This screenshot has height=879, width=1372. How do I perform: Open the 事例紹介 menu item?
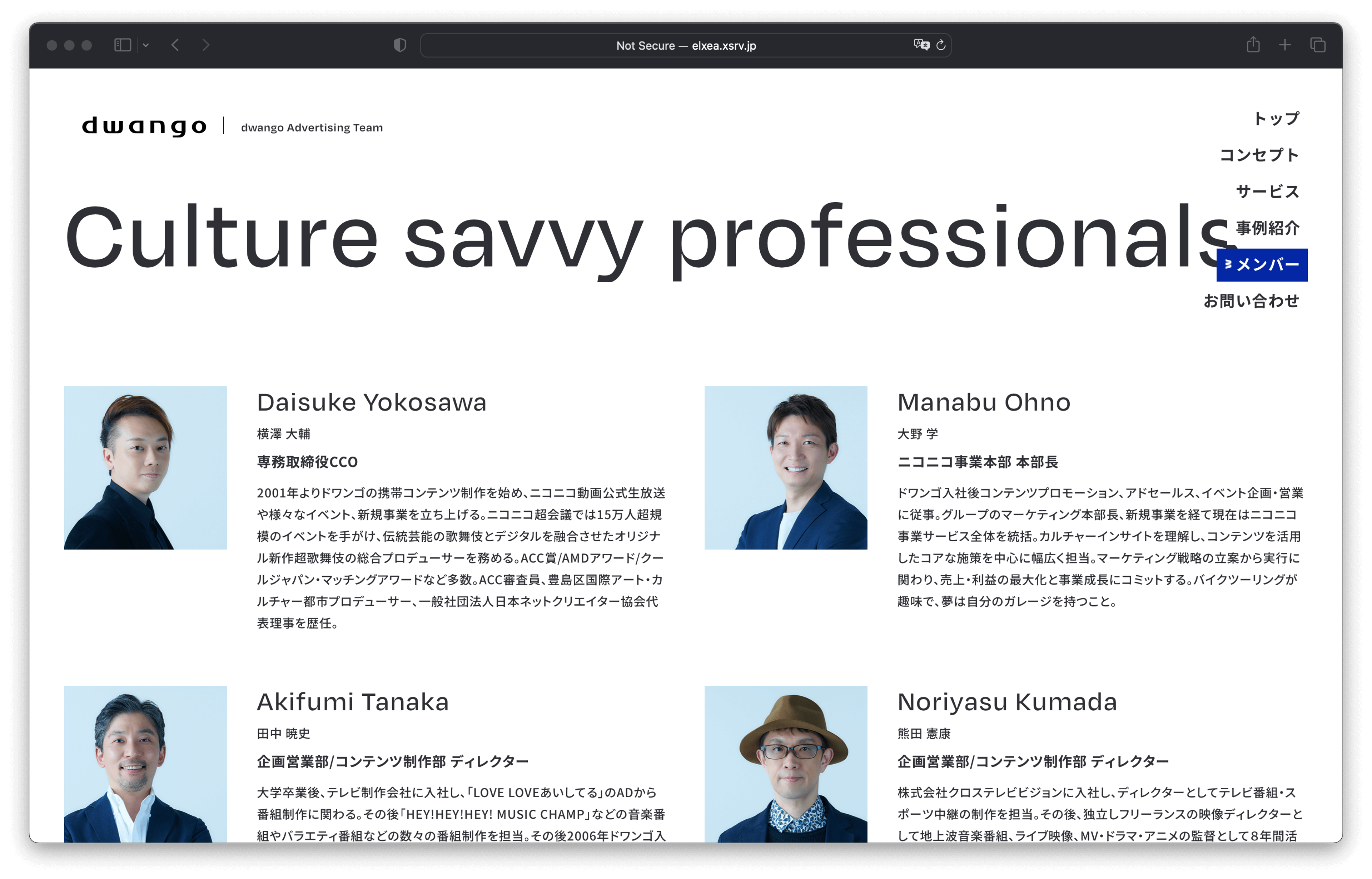1268,228
